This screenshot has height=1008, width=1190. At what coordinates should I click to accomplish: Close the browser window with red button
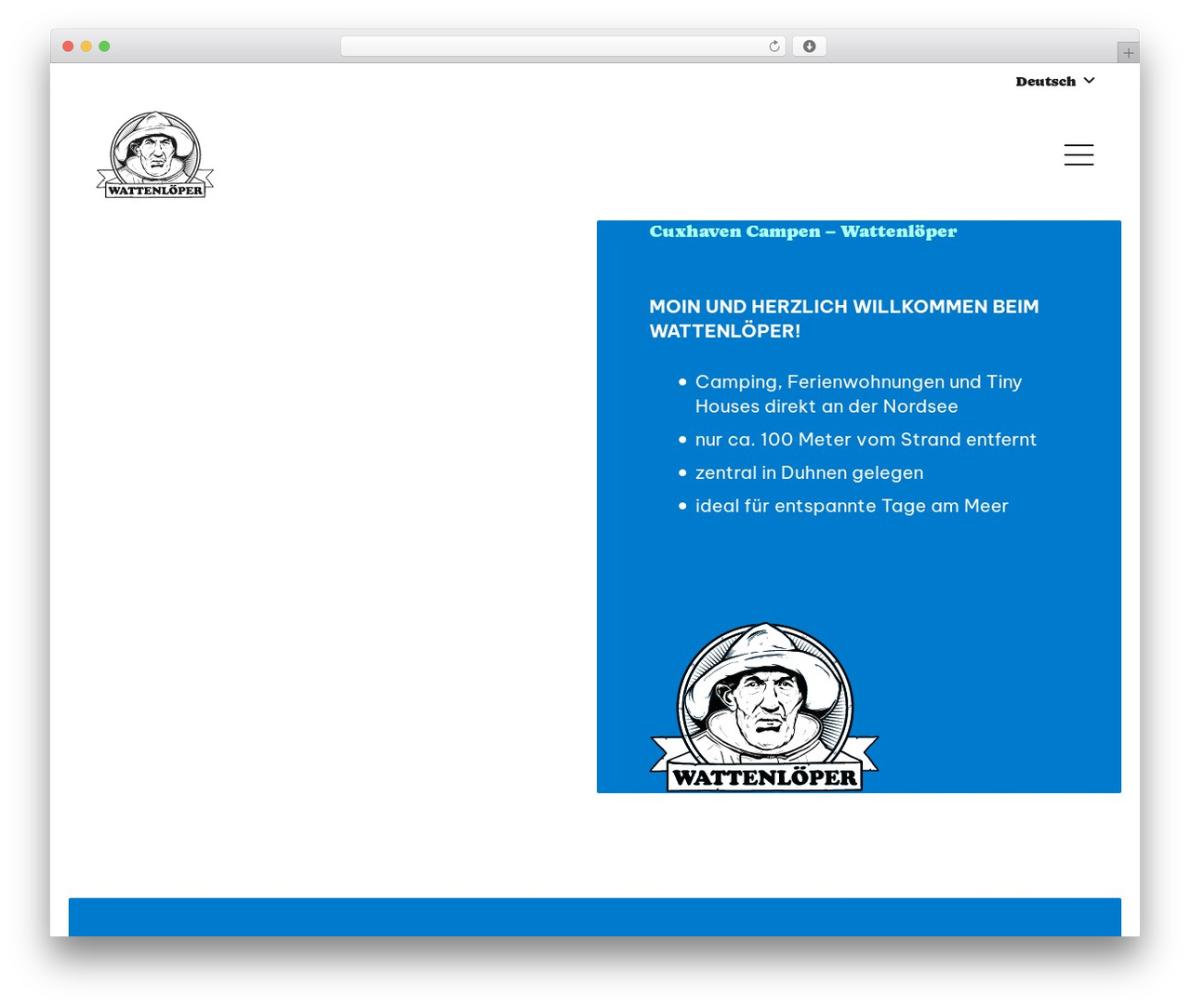pyautogui.click(x=68, y=46)
